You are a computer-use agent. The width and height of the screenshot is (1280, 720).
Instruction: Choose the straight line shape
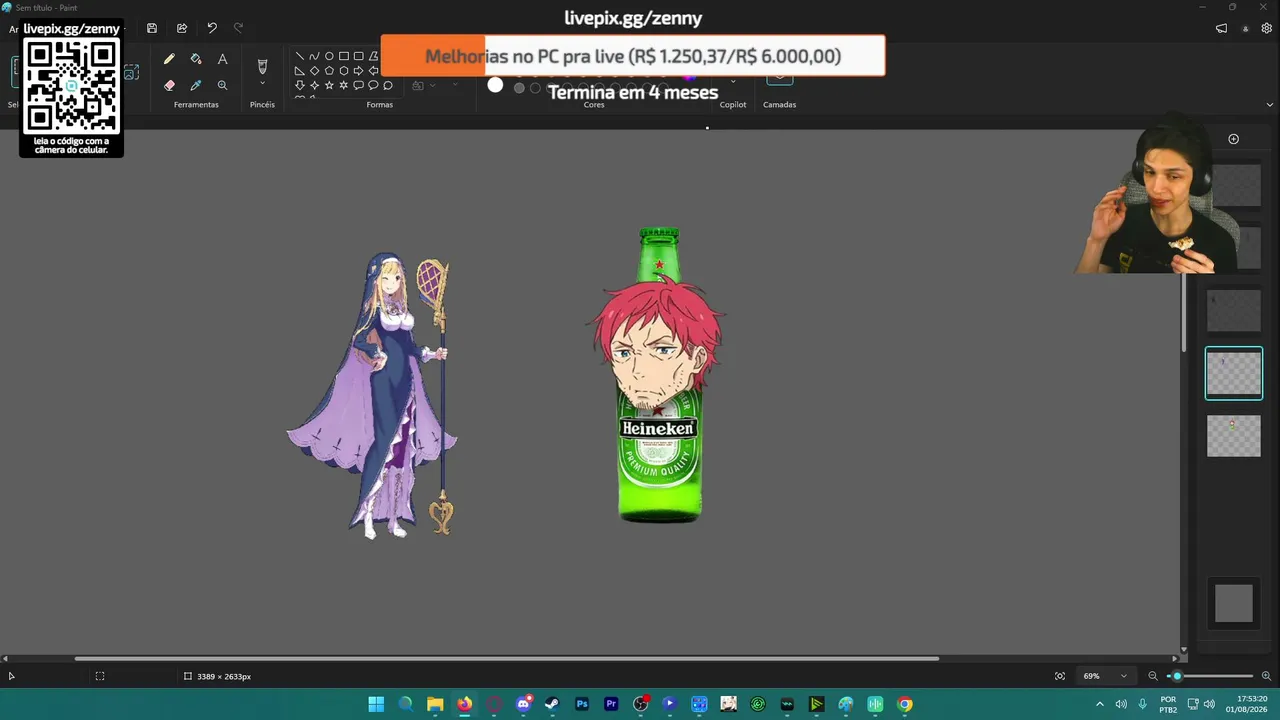coord(299,56)
